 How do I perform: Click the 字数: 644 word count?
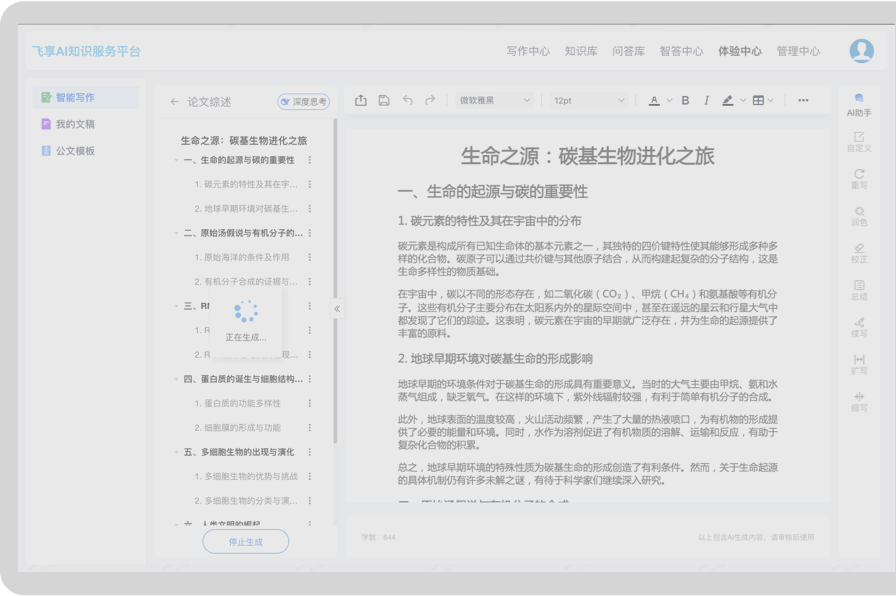click(378, 537)
